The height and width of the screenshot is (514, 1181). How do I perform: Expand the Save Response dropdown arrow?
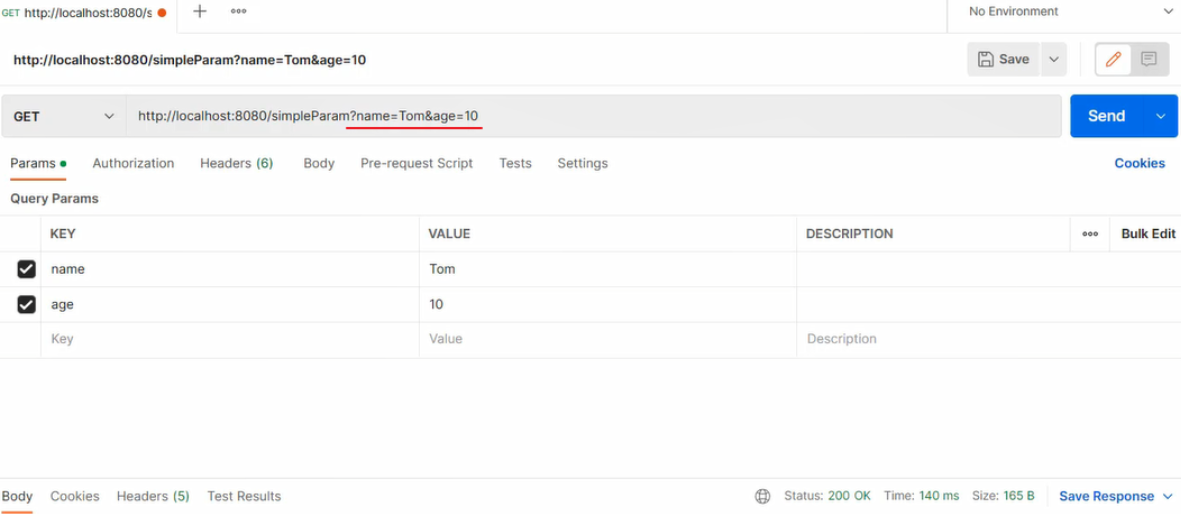[1168, 496]
